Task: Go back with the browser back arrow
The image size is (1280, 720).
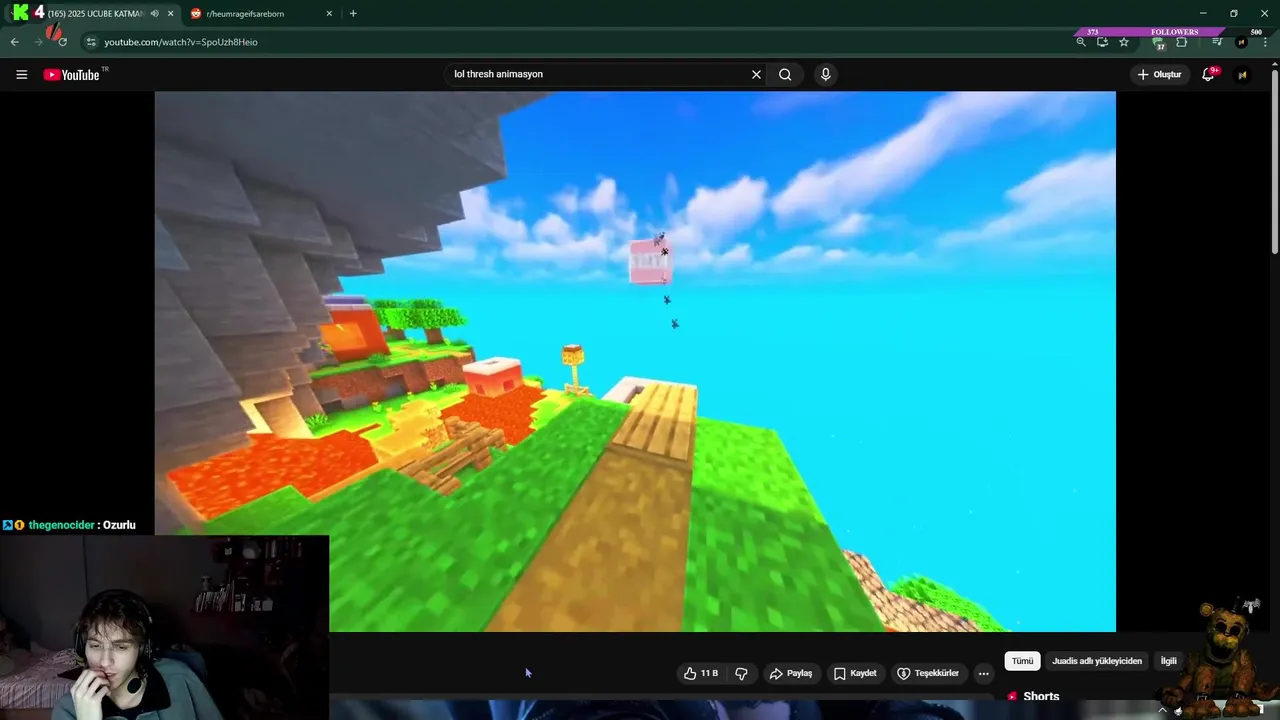Action: 14,42
